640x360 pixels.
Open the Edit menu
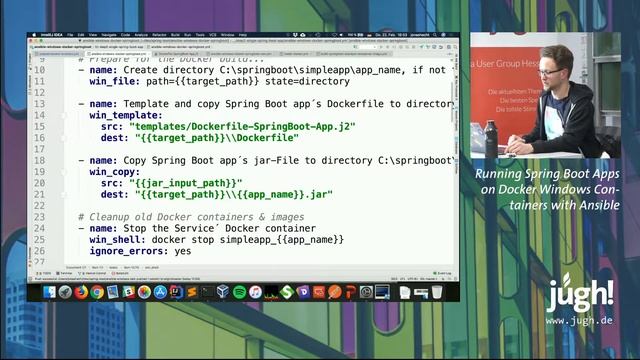81,35
